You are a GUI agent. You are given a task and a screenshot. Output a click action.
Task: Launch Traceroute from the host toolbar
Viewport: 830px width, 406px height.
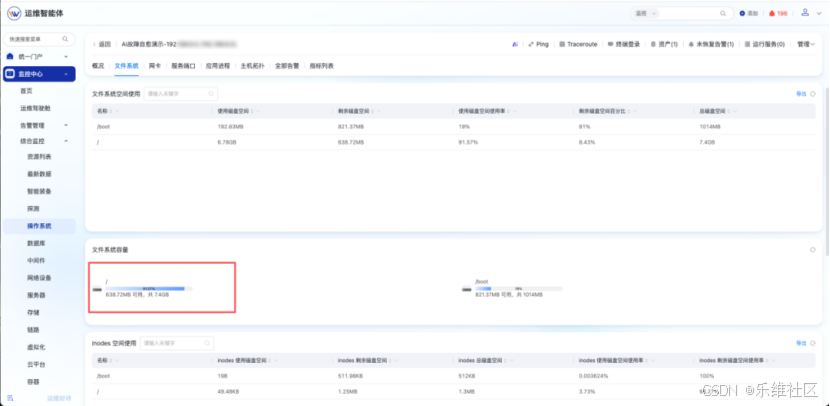(578, 44)
